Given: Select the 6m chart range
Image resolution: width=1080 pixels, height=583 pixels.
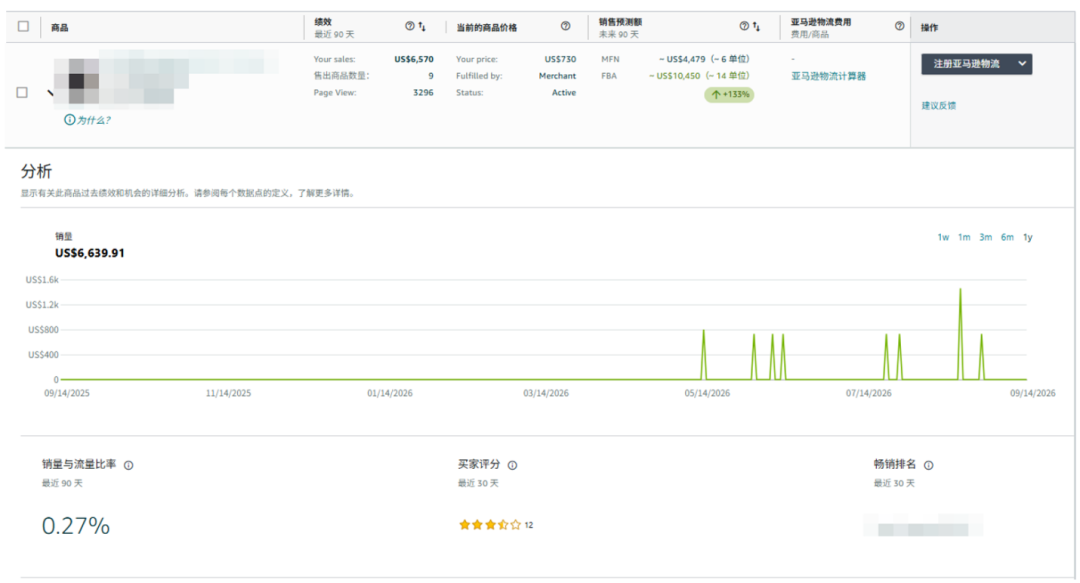Looking at the screenshot, I should click(1007, 237).
